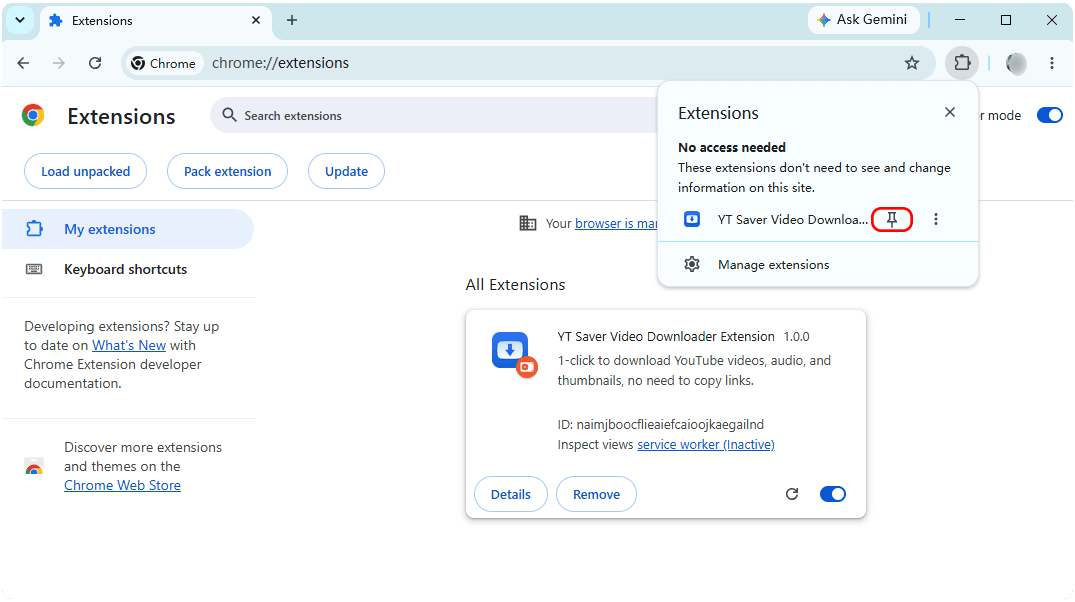Click the All Extensions heading
Viewport: 1075px width, 602px height.
pos(515,285)
